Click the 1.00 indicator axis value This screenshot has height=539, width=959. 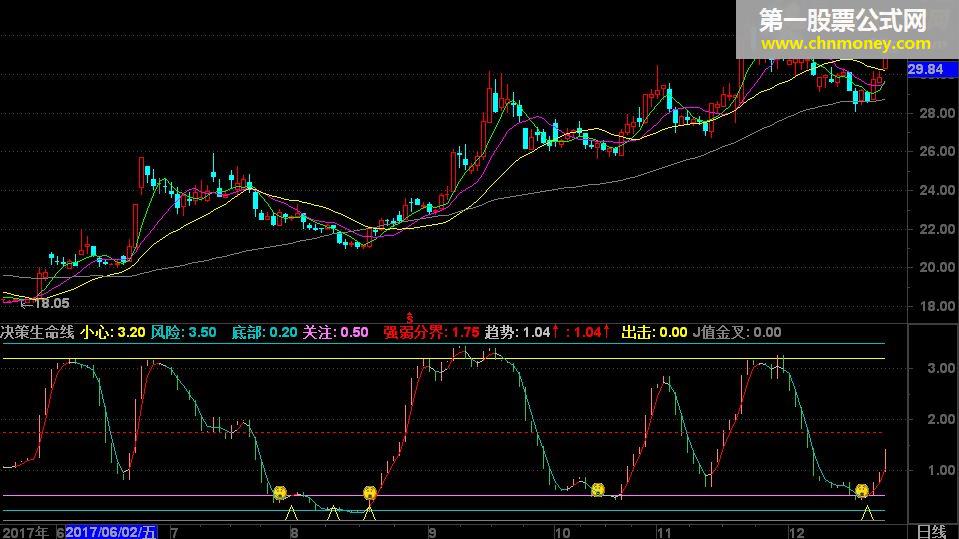[941, 470]
